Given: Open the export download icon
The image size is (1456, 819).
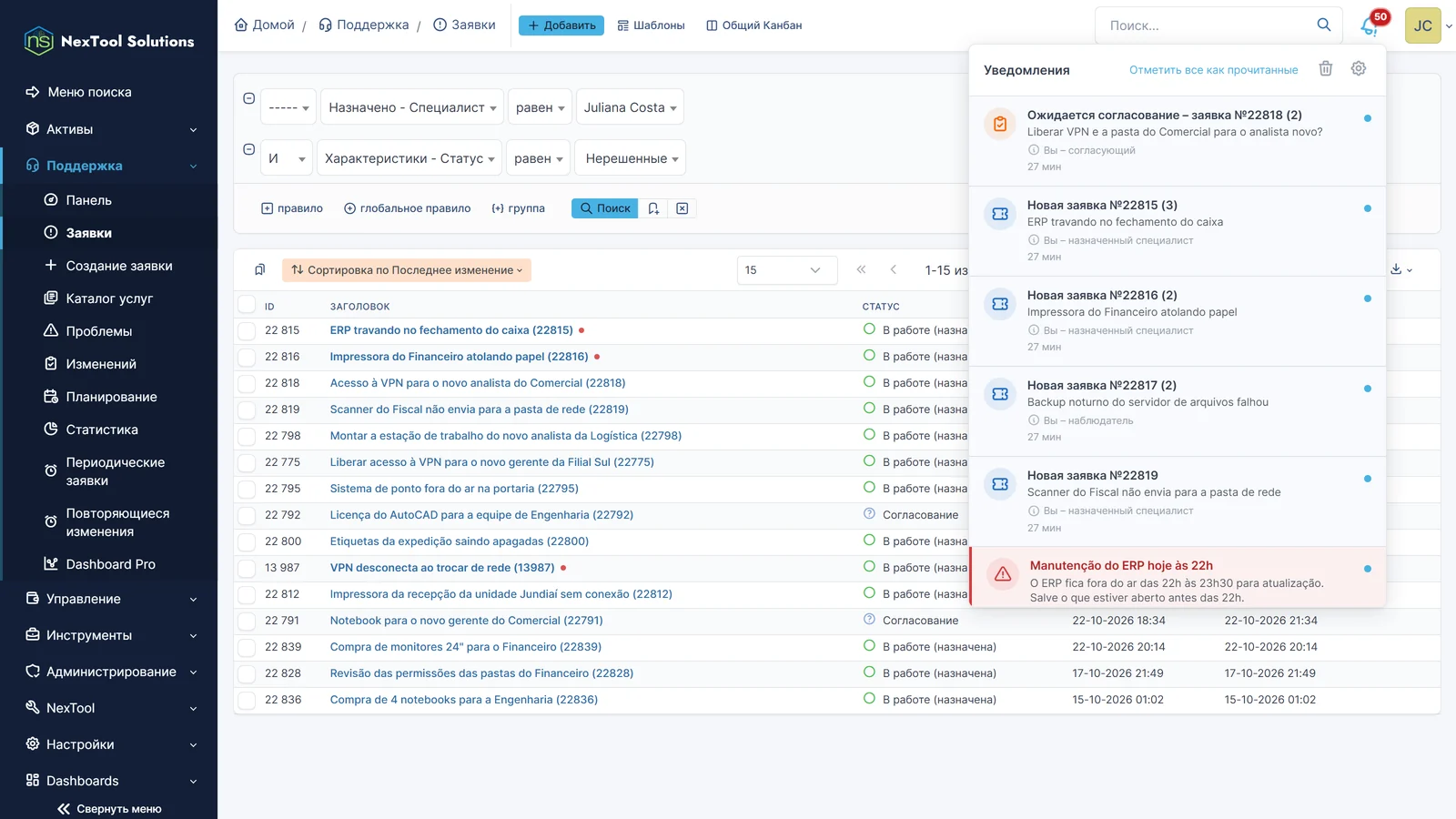Looking at the screenshot, I should [1401, 269].
